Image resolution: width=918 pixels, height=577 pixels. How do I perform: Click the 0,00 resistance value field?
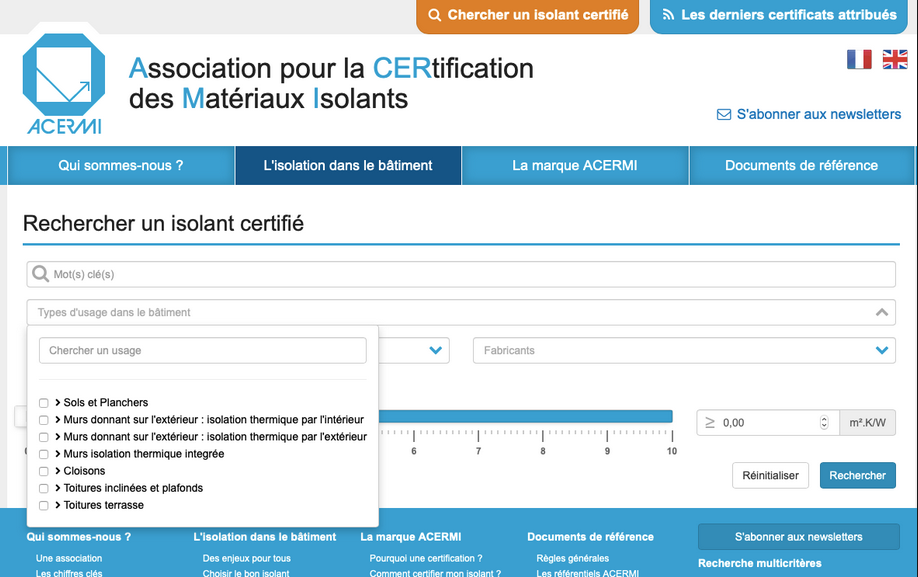768,423
